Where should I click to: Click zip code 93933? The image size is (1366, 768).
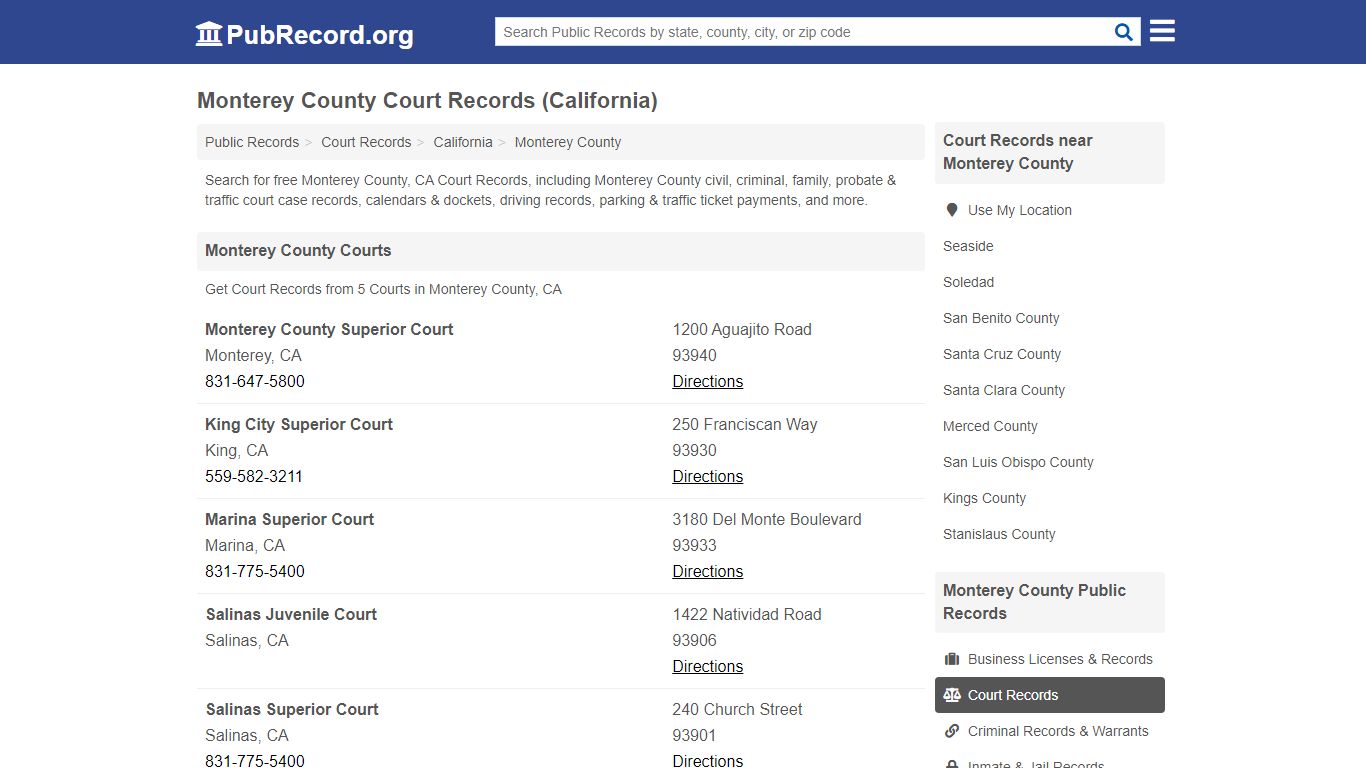tap(694, 545)
